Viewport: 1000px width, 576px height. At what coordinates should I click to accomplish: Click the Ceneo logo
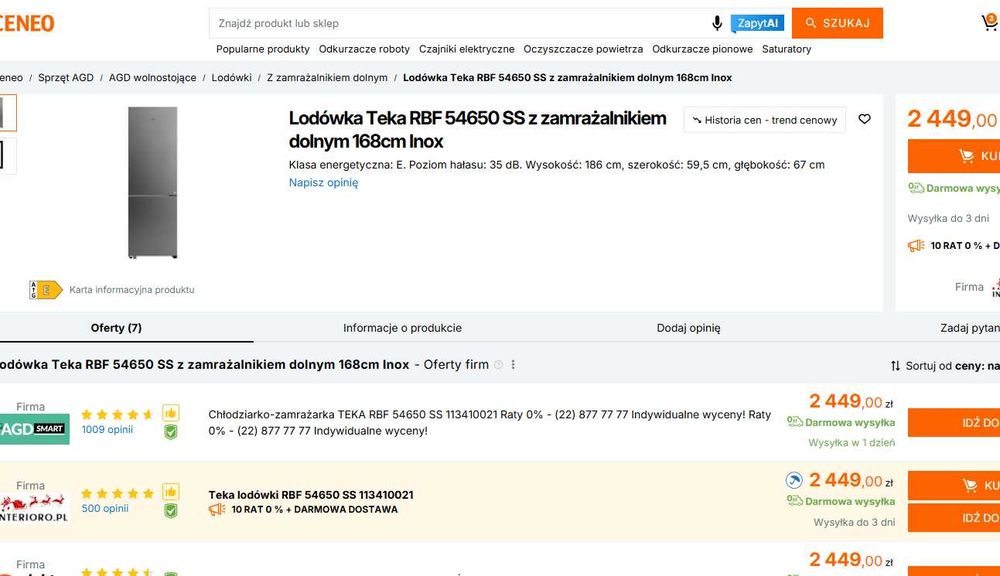[27, 23]
